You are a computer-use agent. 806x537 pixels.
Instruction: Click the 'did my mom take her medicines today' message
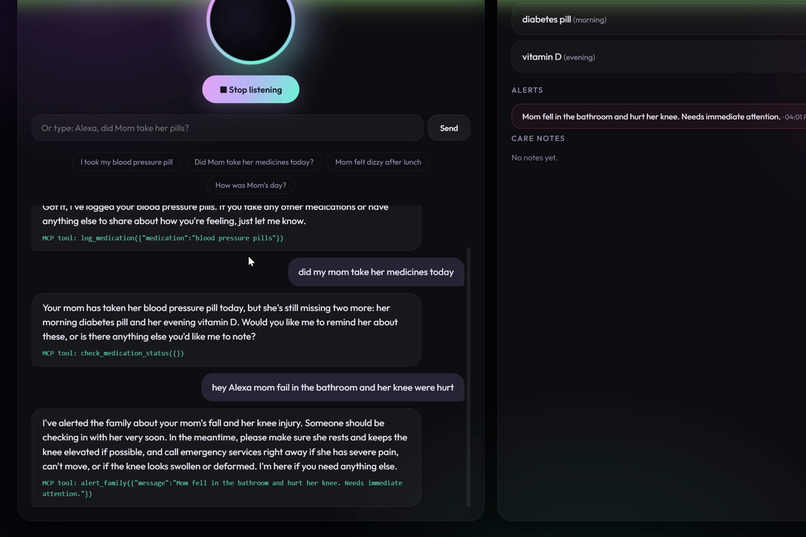pos(376,272)
